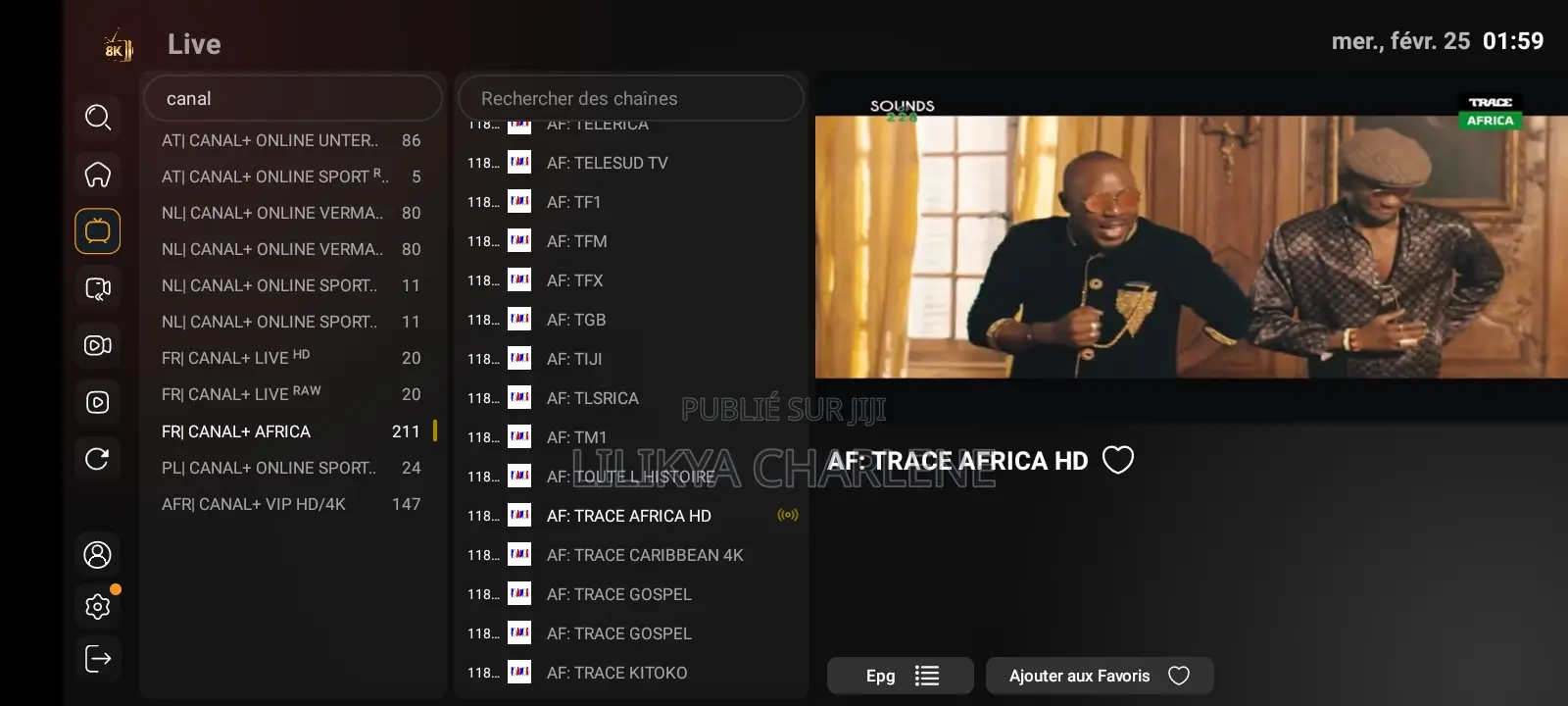Select the Live TV sidebar icon
1568x706 pixels.
click(98, 231)
